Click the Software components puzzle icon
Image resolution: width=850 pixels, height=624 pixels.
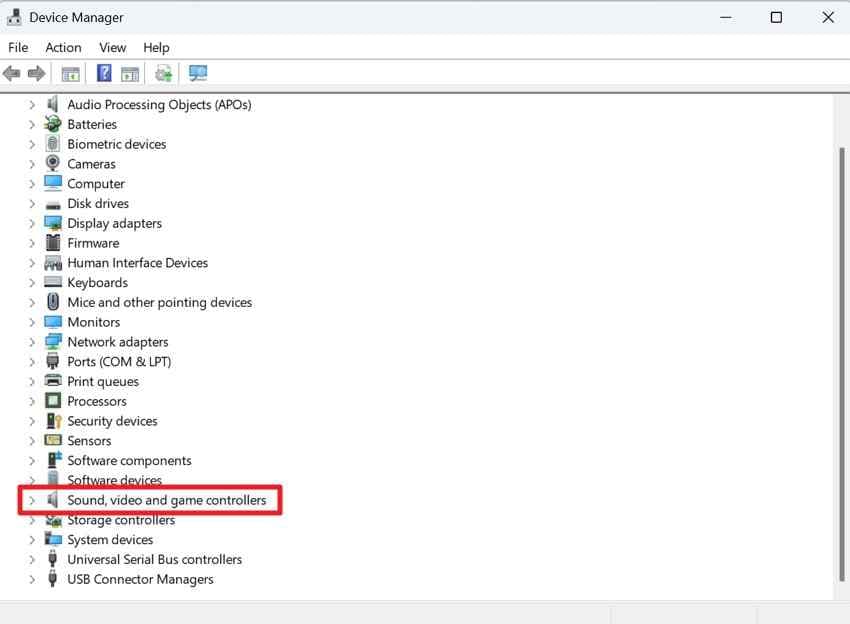click(x=54, y=460)
